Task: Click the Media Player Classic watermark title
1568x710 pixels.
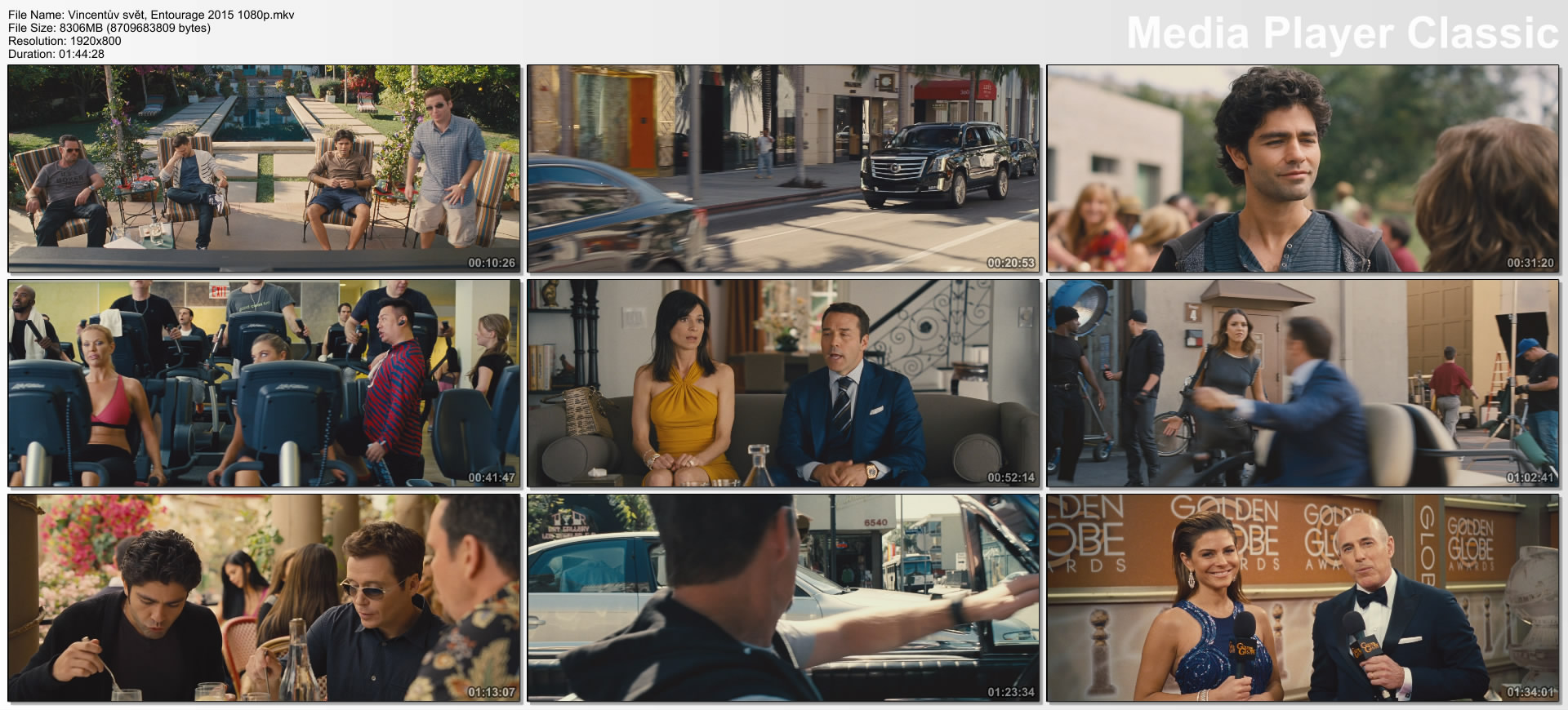Action: [x=1342, y=33]
